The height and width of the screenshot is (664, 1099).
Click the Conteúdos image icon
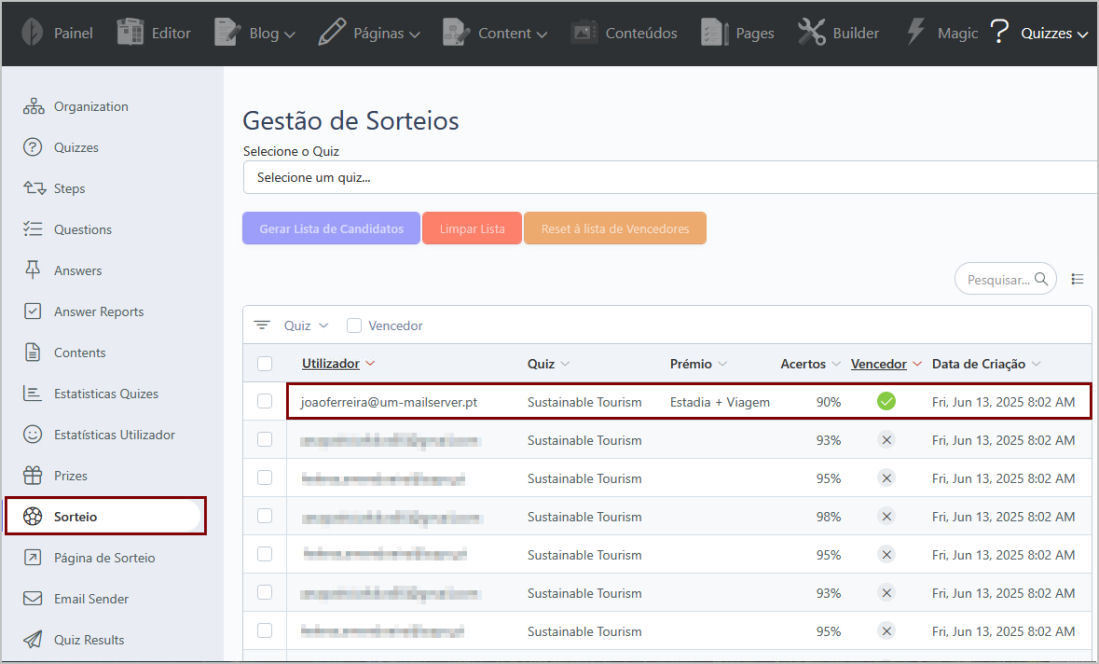point(583,32)
